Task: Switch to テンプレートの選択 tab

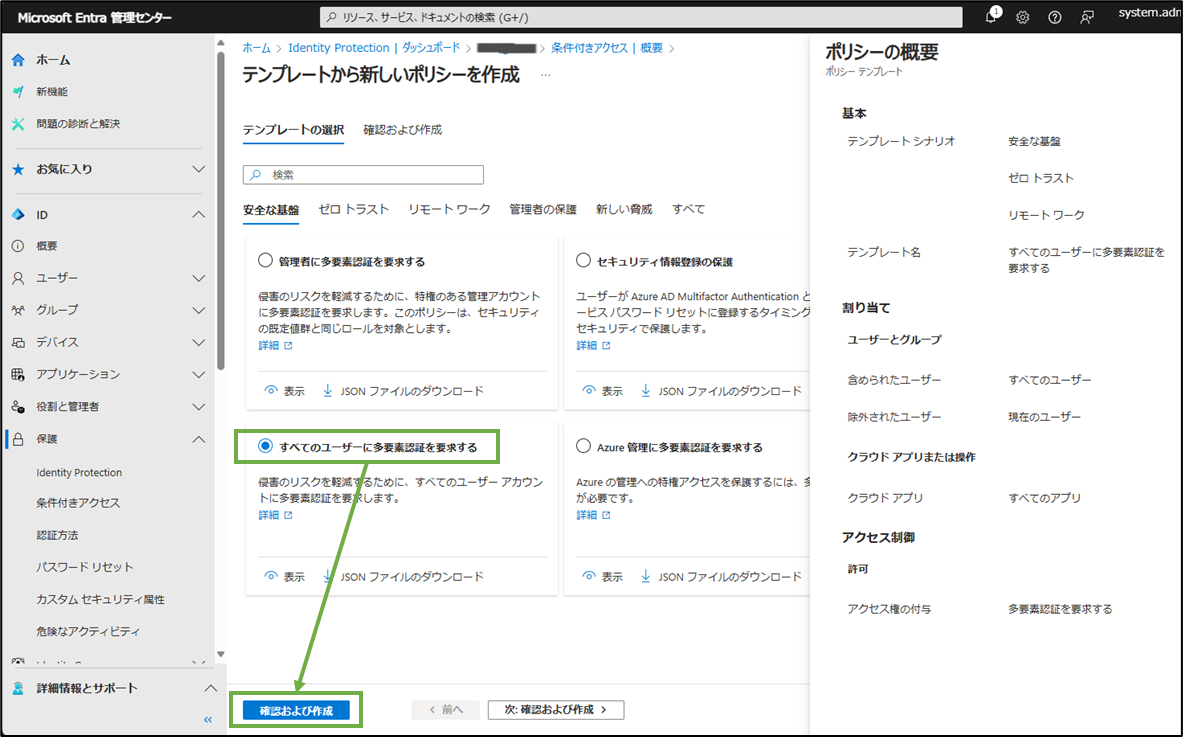Action: pyautogui.click(x=293, y=130)
